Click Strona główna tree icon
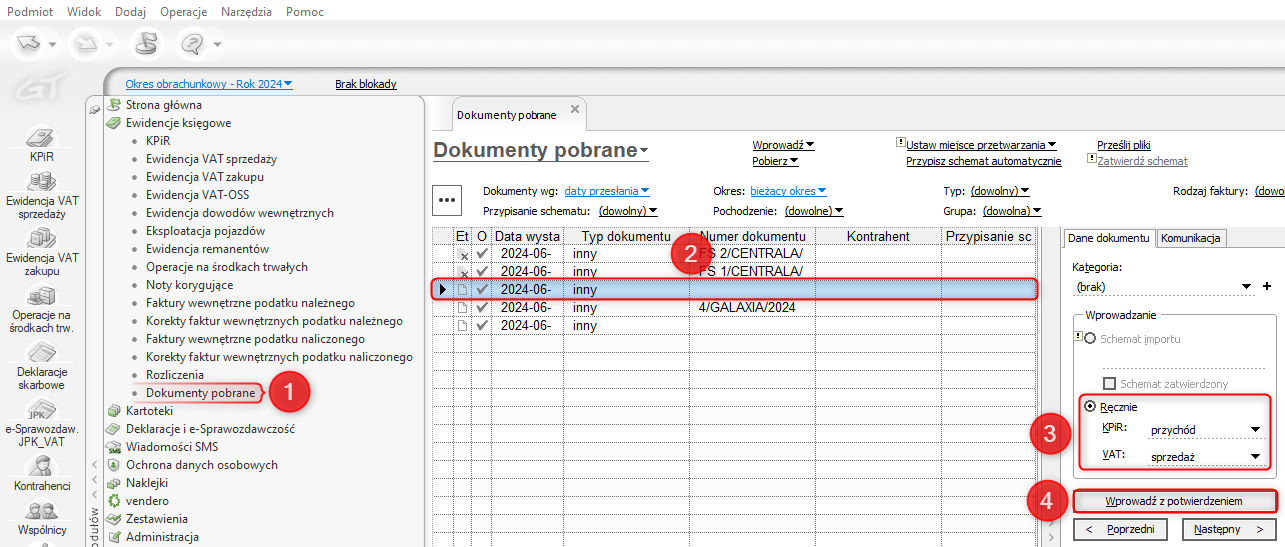This screenshot has width=1285, height=547. 114,104
